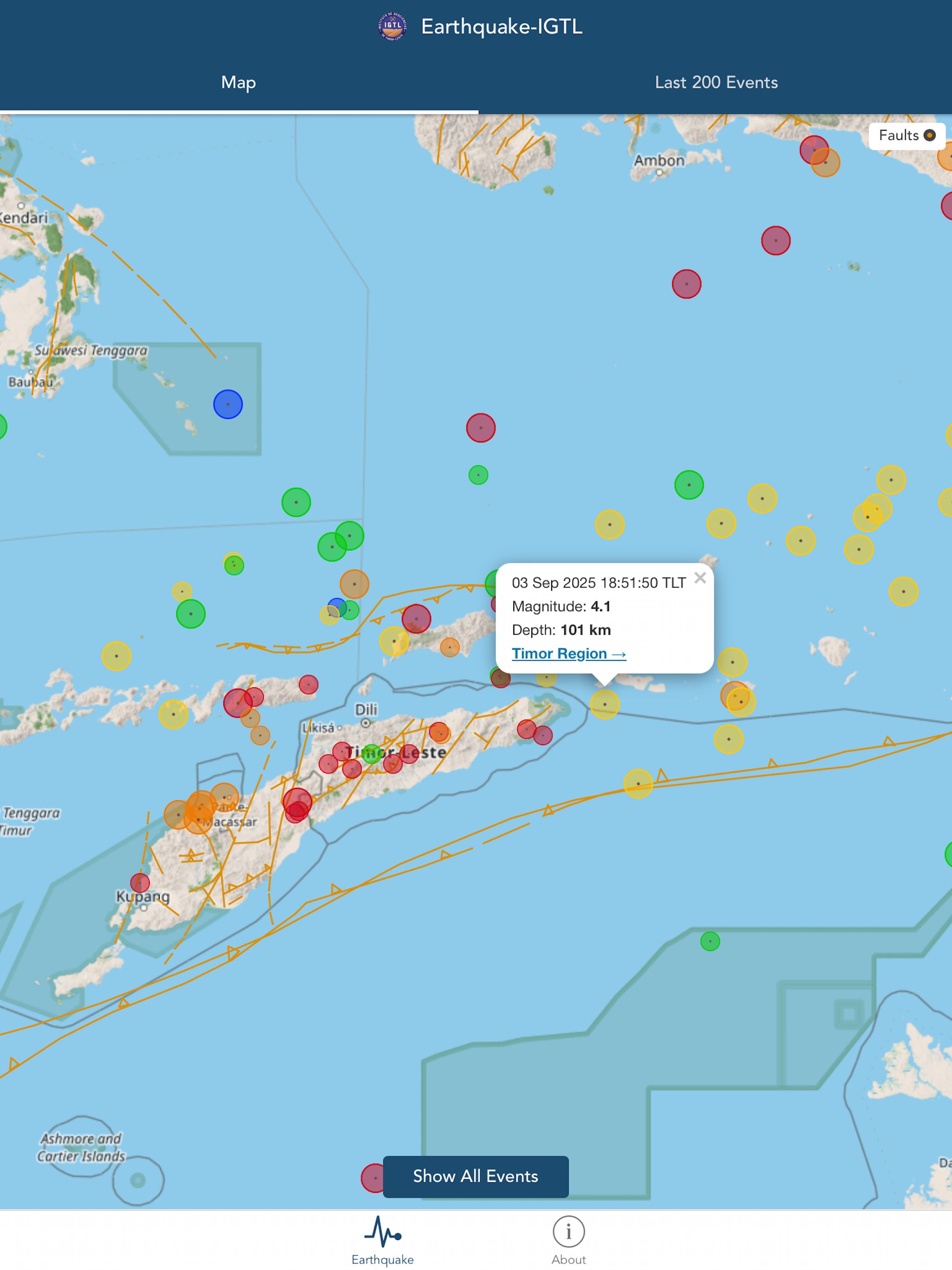Tap the yellow marker below the popup
Viewport: 952px width, 1270px height.
[604, 704]
